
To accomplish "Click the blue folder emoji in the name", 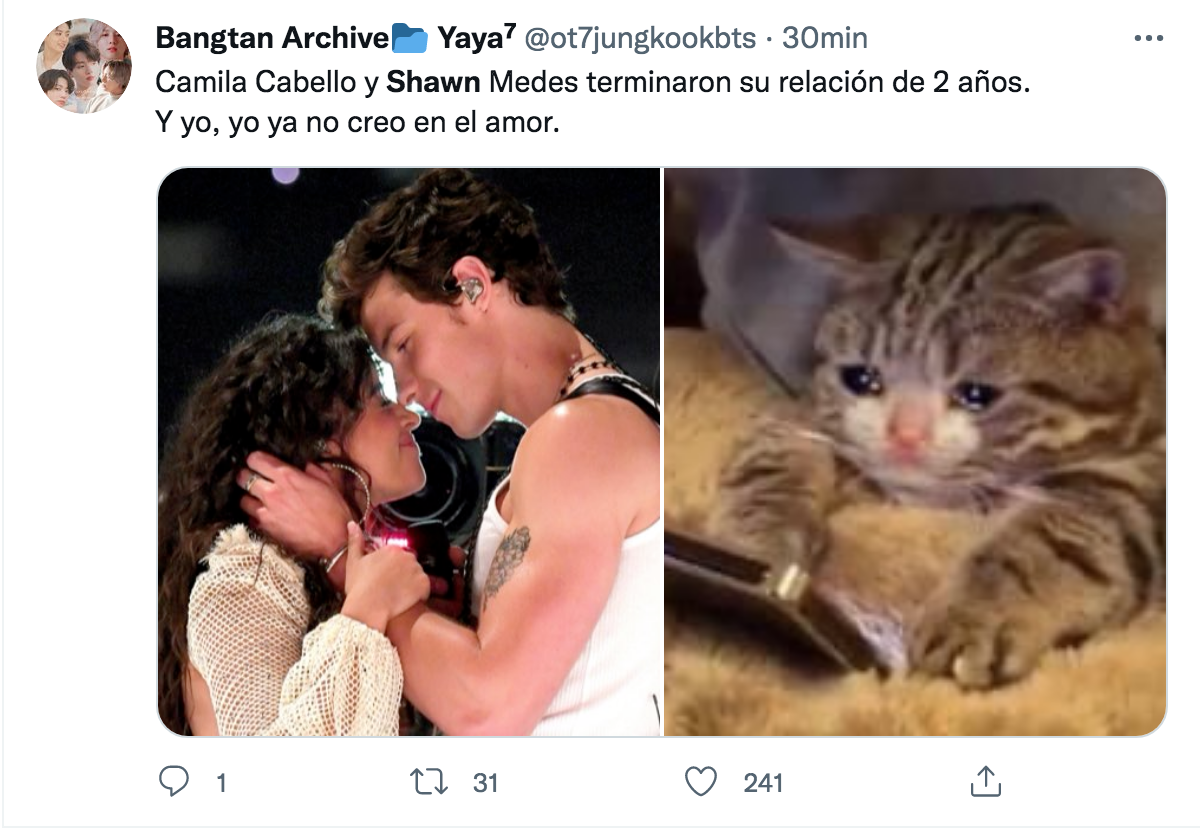I will point(409,39).
